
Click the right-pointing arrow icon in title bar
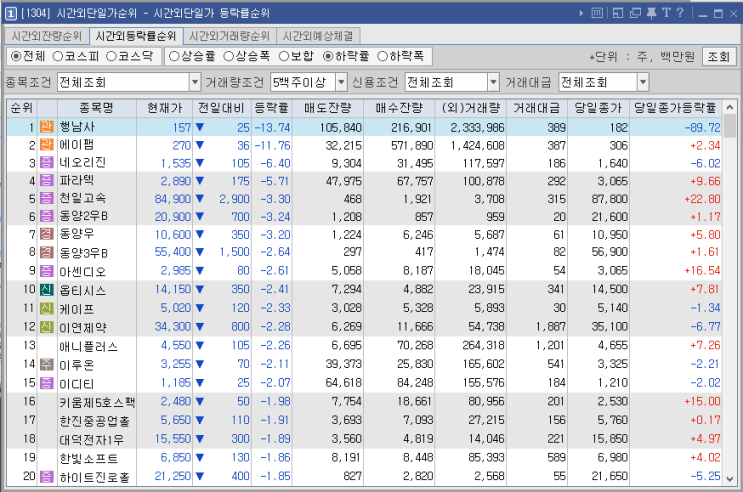point(581,13)
